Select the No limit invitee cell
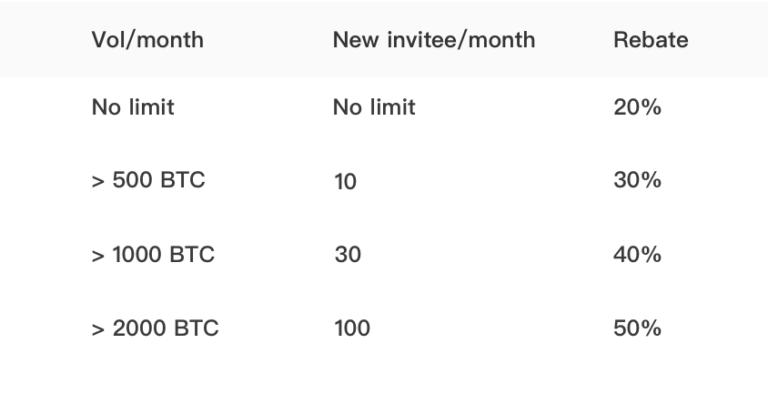Screen dimensions: 768x404 click(374, 107)
